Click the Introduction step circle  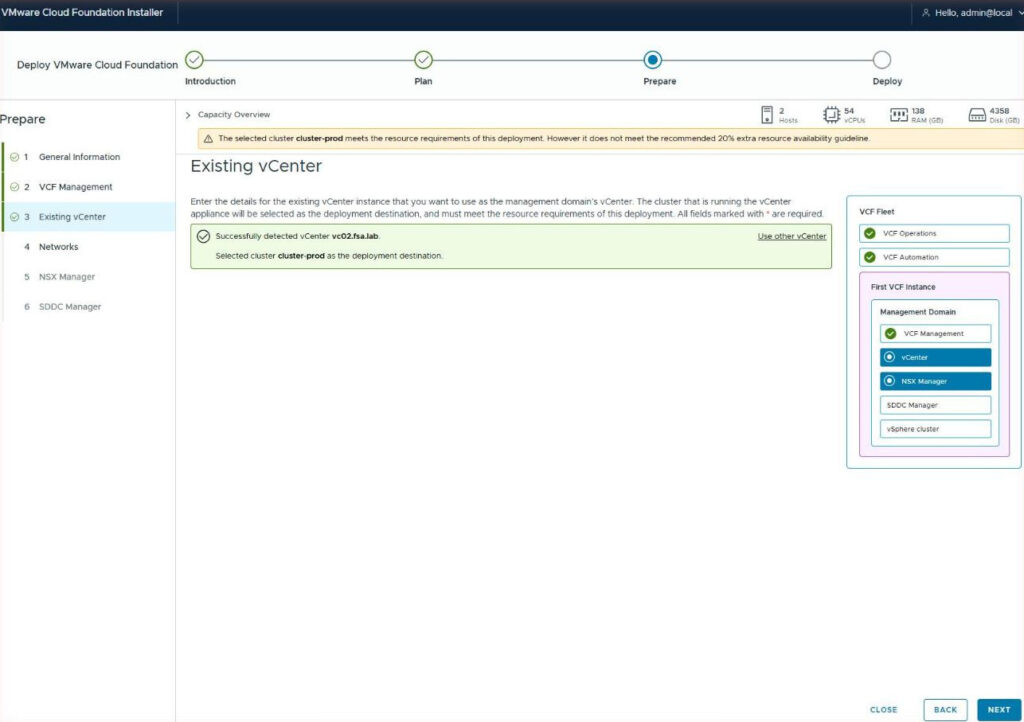click(194, 60)
